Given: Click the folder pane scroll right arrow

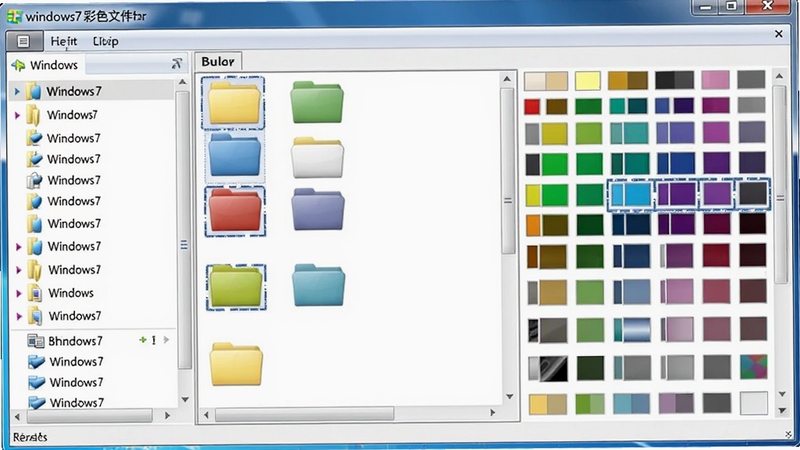Looking at the screenshot, I should pyautogui.click(x=492, y=412).
